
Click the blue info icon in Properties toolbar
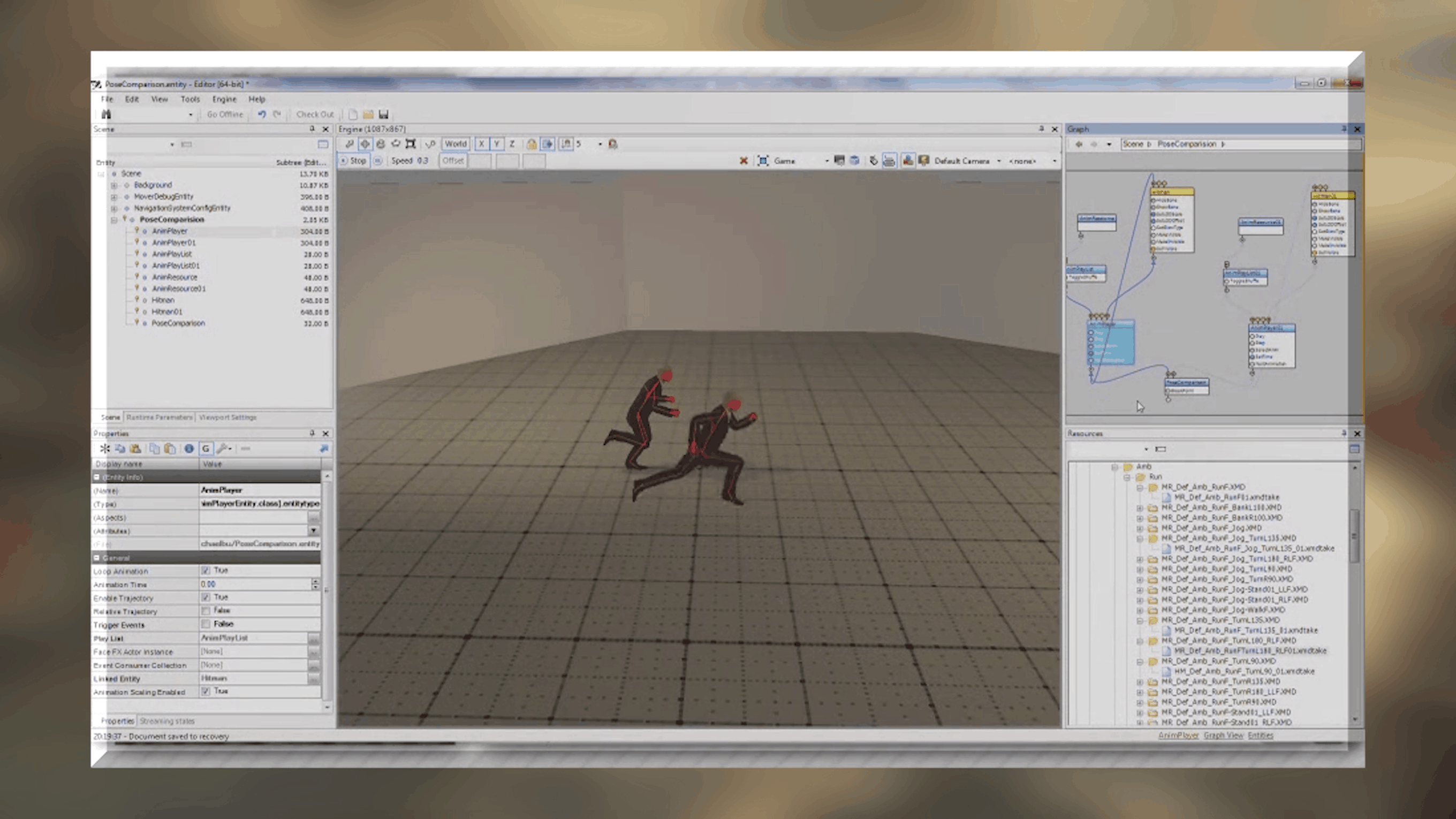pos(189,449)
